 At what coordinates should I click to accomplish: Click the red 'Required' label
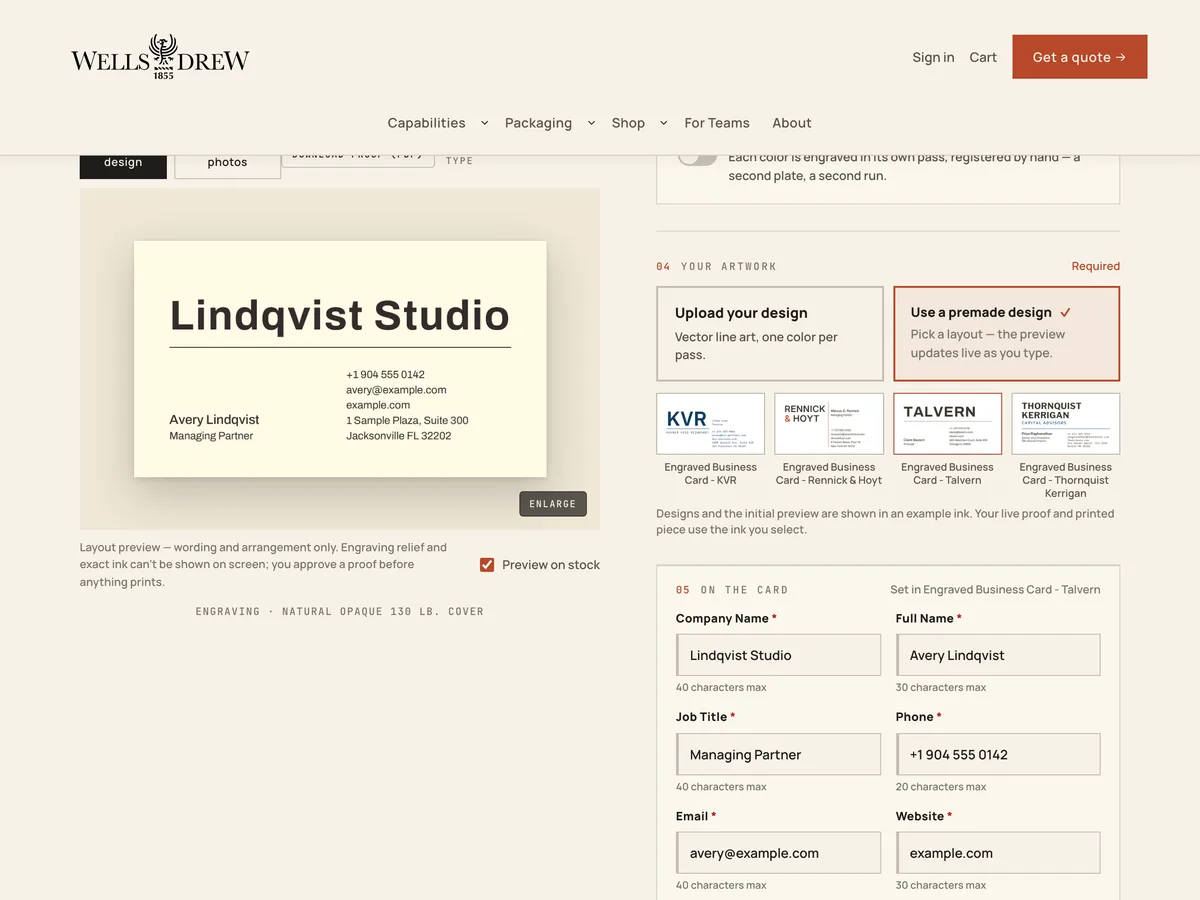pos(1096,266)
